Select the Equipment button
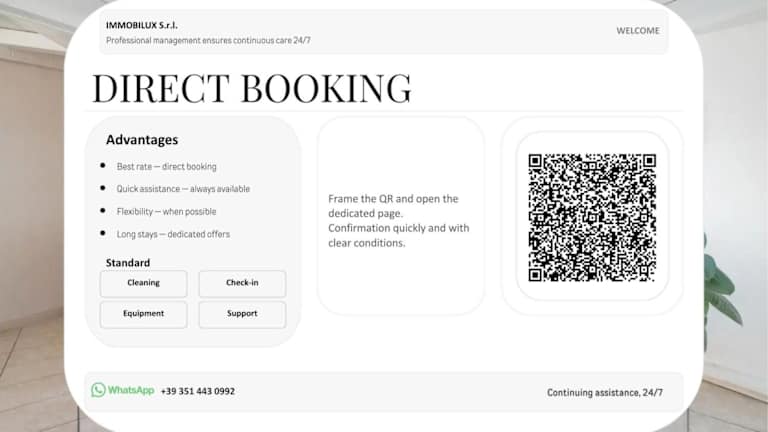The image size is (768, 432). pyautogui.click(x=143, y=313)
